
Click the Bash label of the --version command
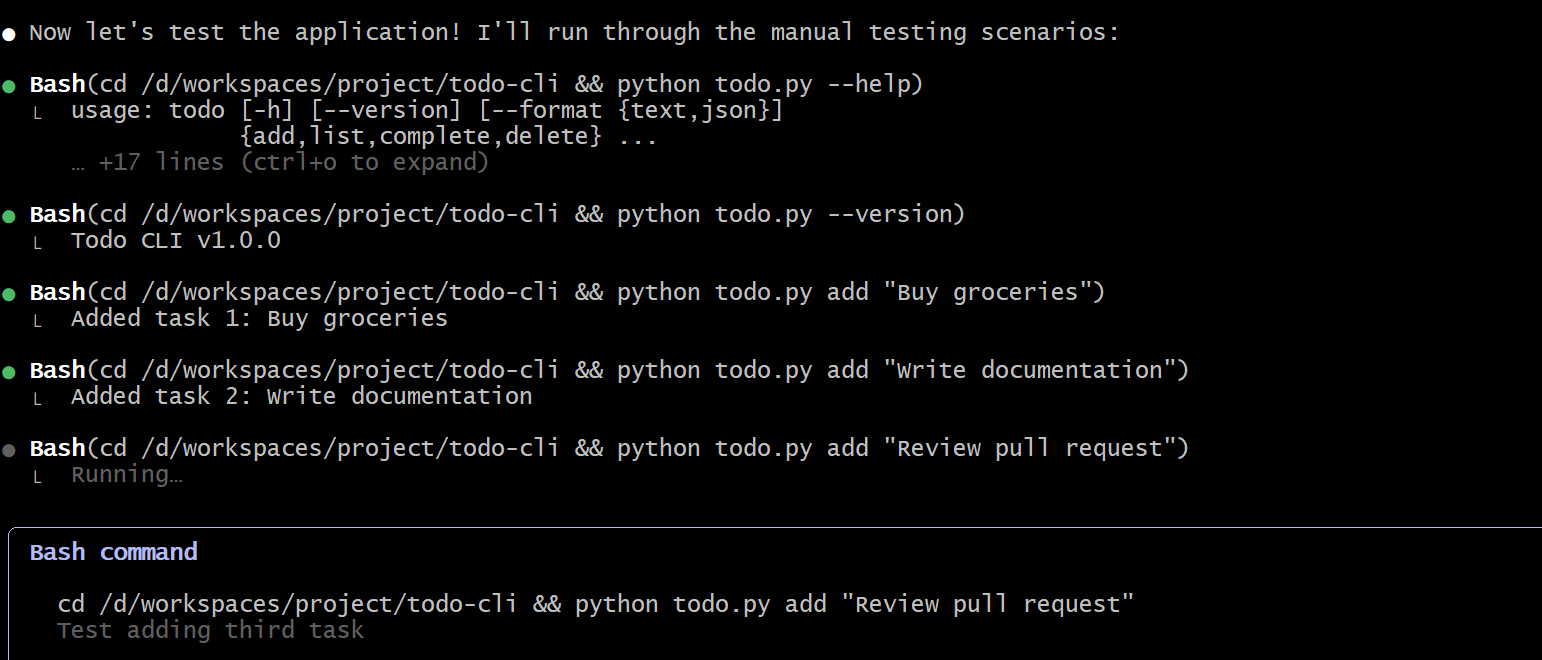[57, 214]
